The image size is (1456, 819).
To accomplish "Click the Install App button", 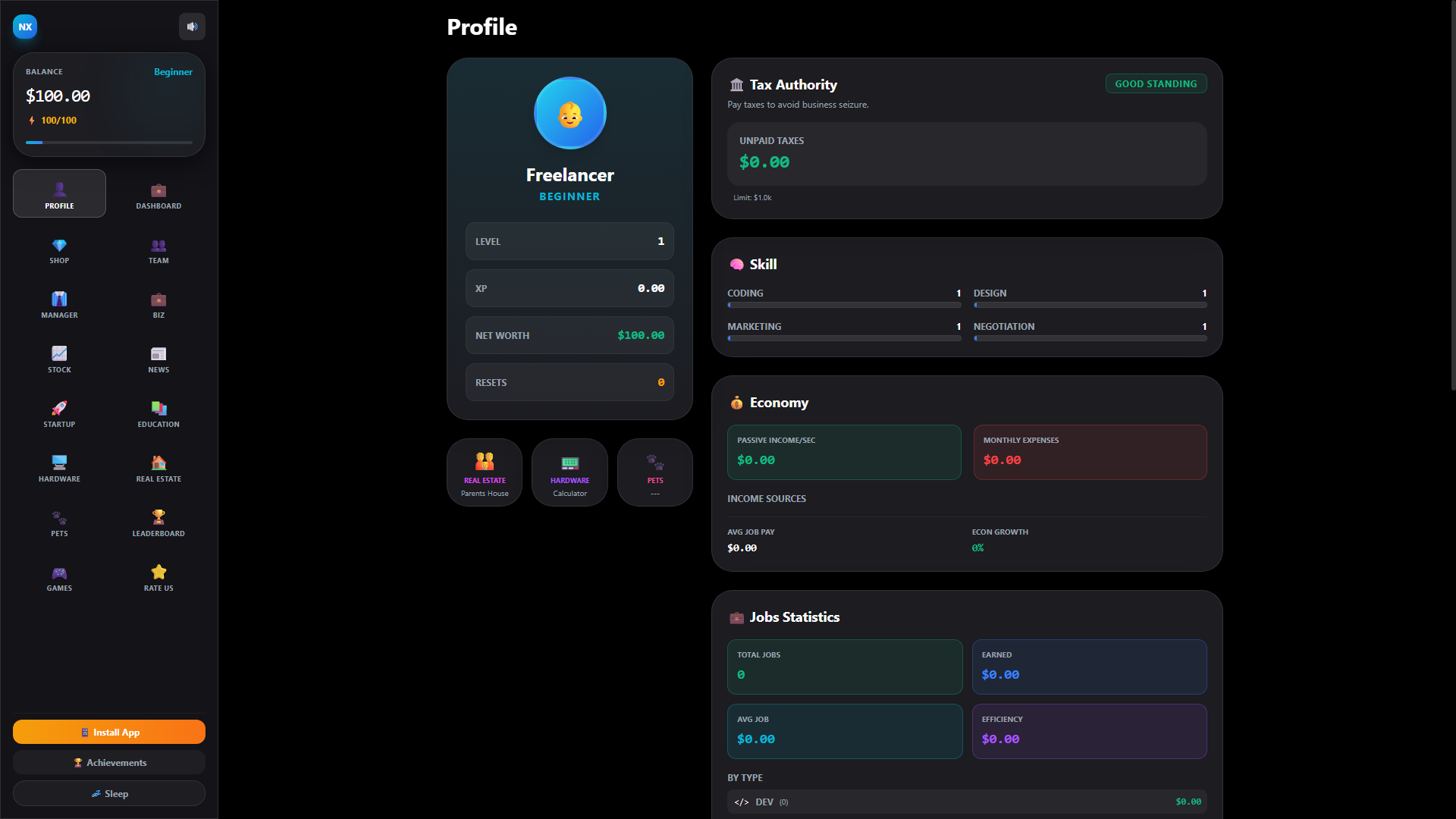I will click(x=108, y=732).
